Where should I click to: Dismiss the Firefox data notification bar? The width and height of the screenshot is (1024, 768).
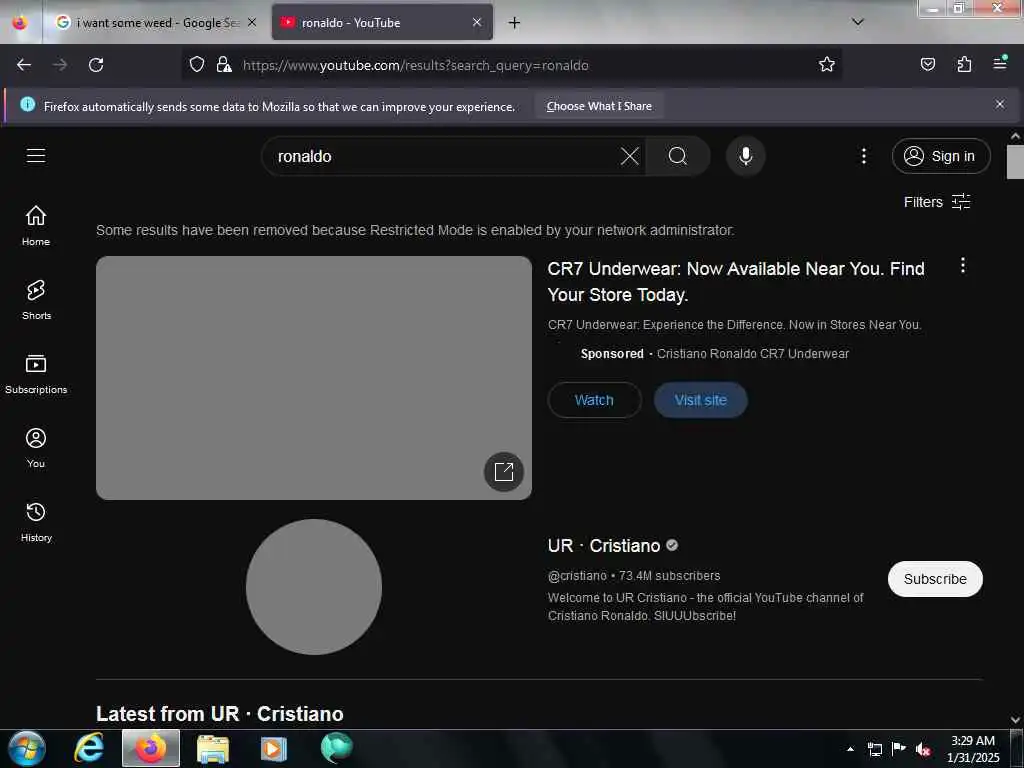click(x=1000, y=104)
